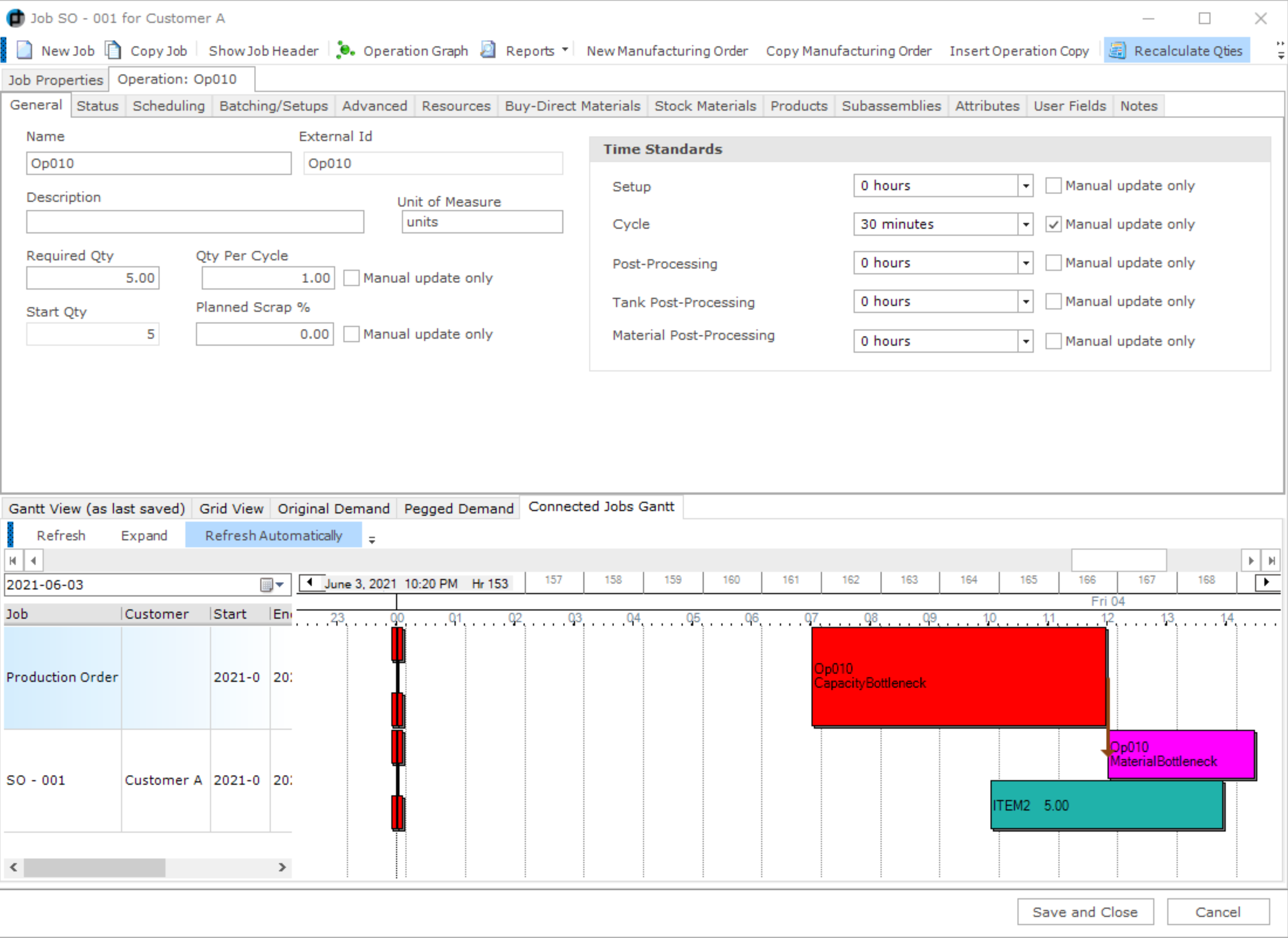This screenshot has height=938, width=1288.
Task: Select the teal ITEM2 5.00 bar
Action: [1107, 806]
